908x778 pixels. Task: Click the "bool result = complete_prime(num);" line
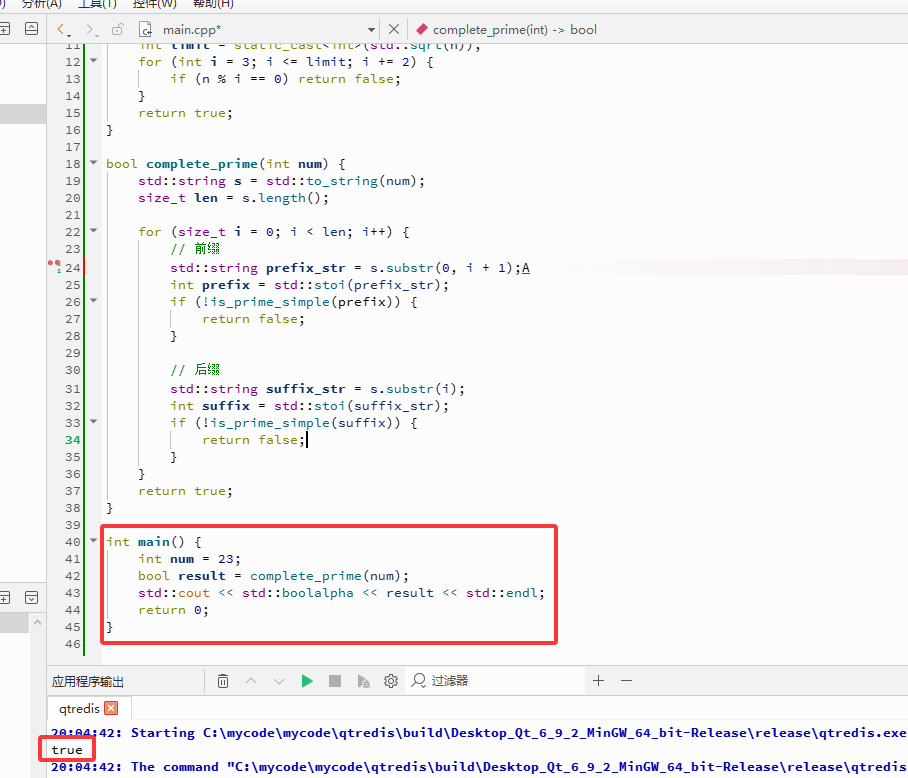tap(273, 576)
